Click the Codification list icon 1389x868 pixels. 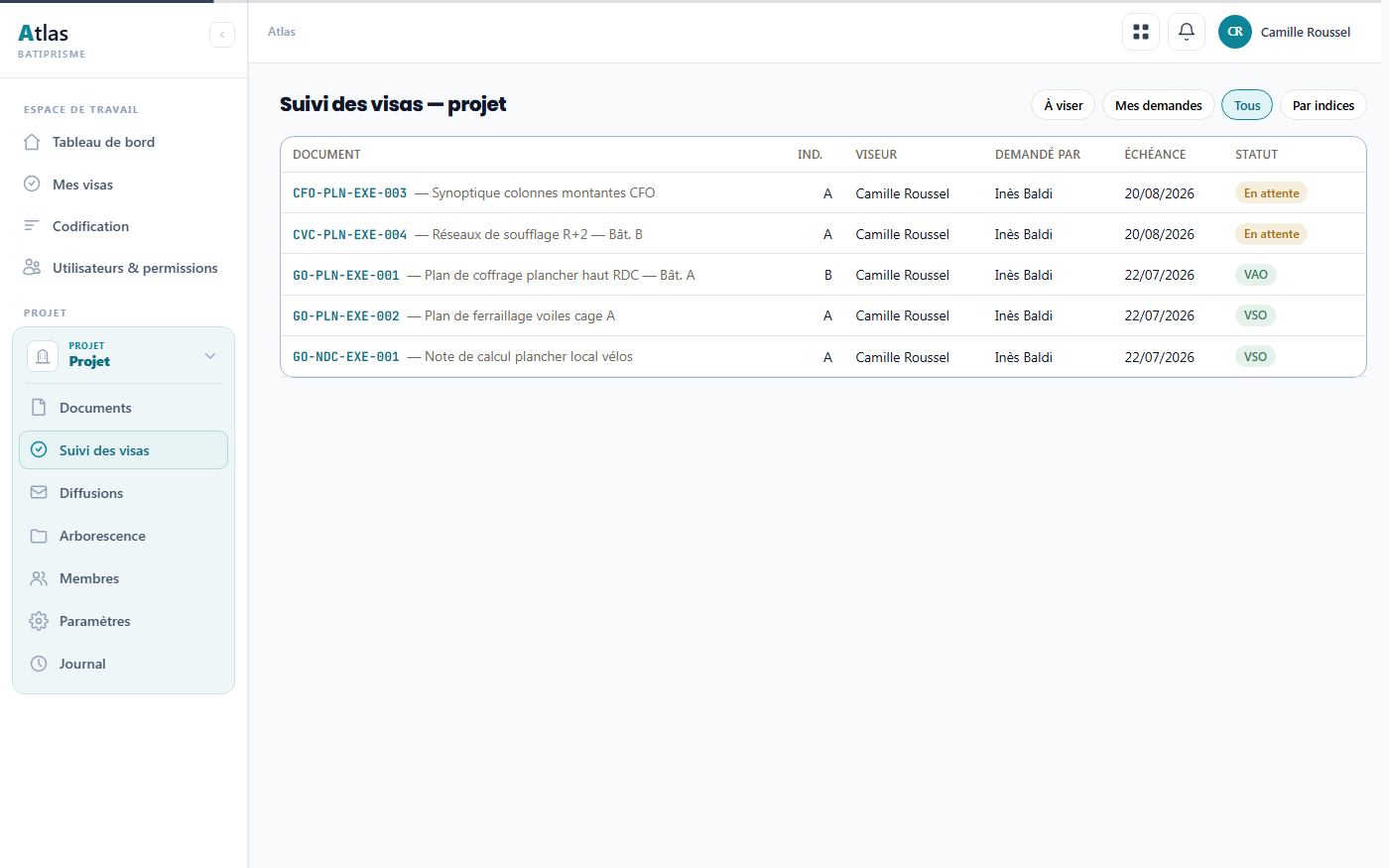coord(32,226)
